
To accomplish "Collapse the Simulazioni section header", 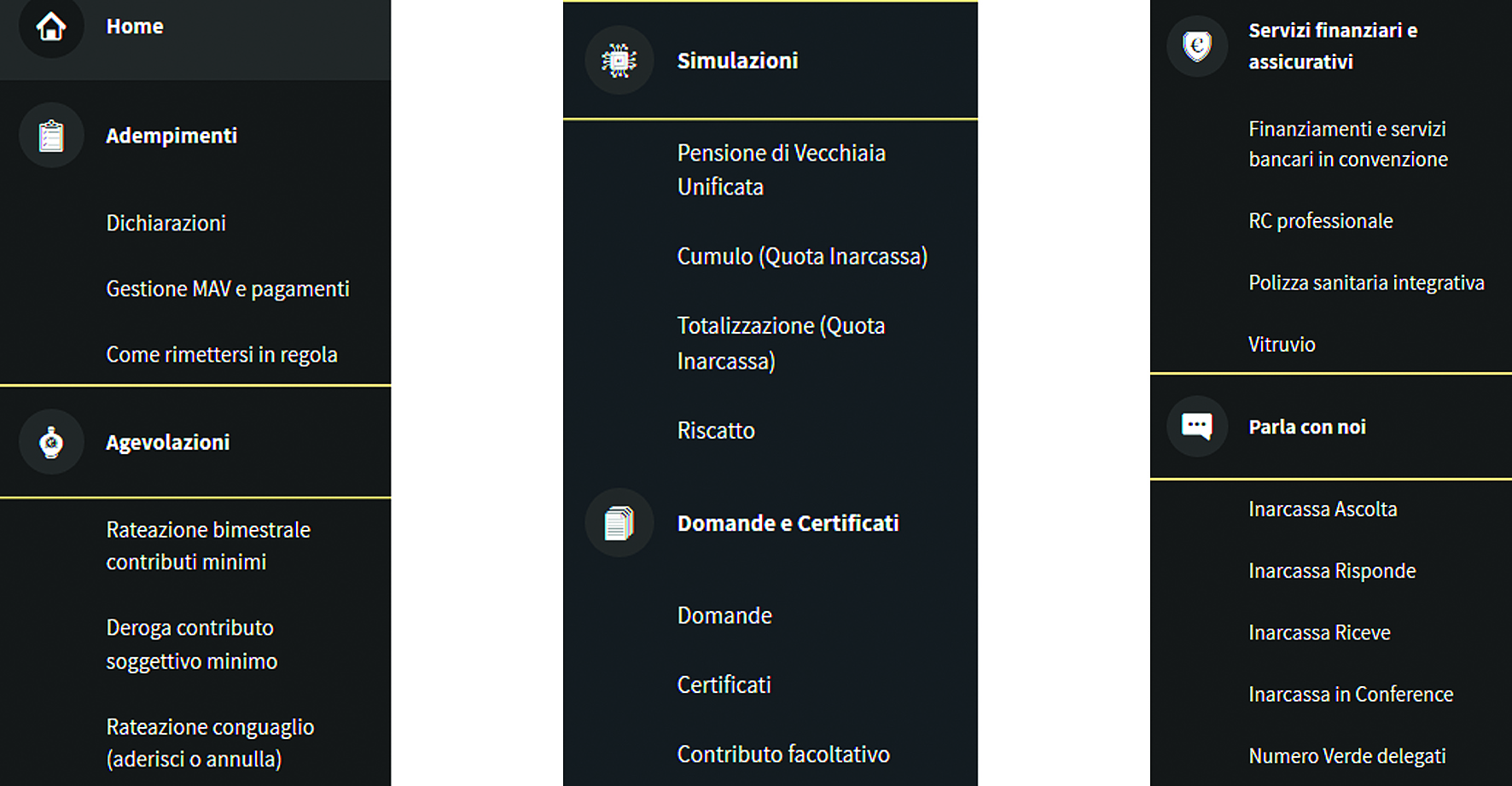I will tap(771, 61).
